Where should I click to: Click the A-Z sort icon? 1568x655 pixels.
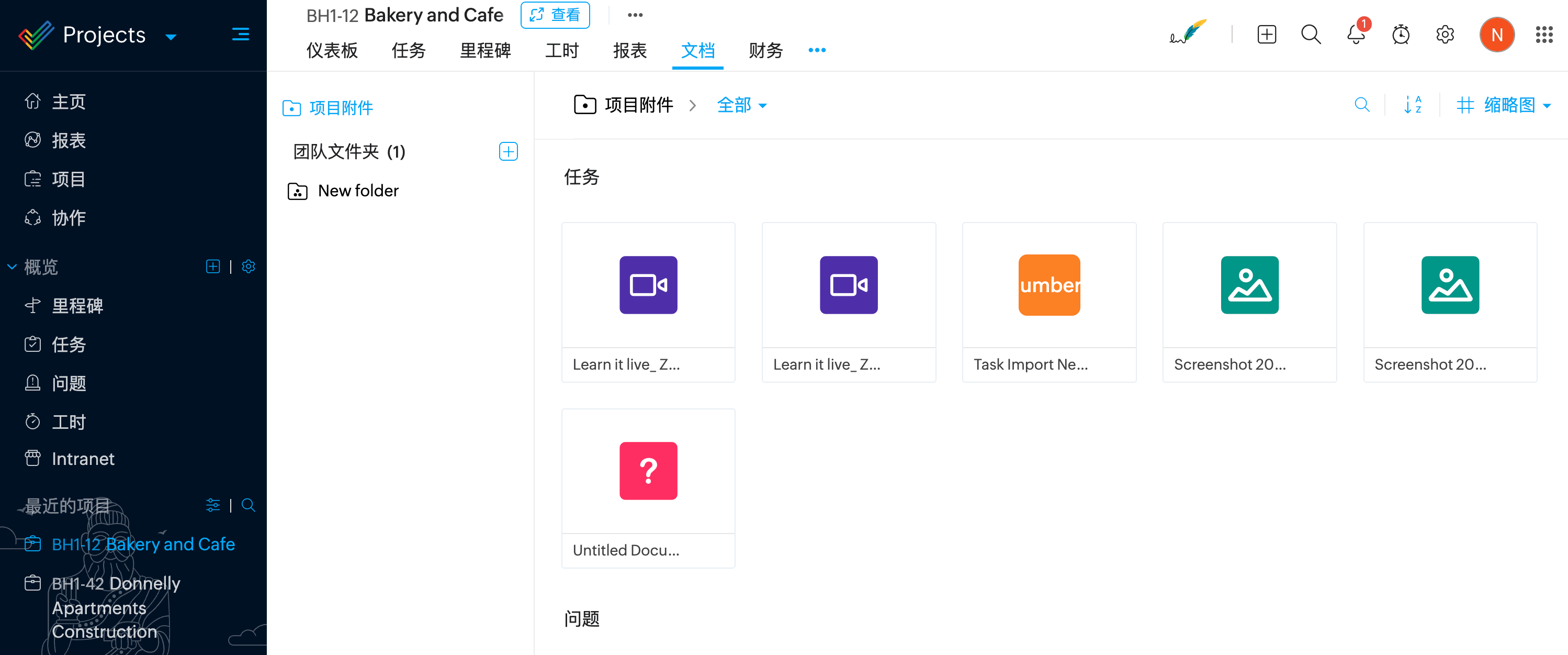pyautogui.click(x=1412, y=105)
